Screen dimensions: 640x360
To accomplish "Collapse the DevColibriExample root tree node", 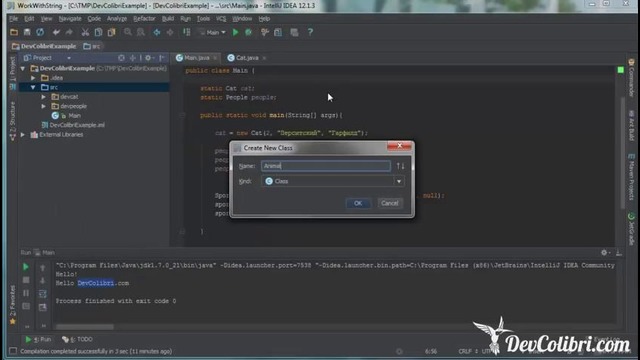I will point(23,68).
